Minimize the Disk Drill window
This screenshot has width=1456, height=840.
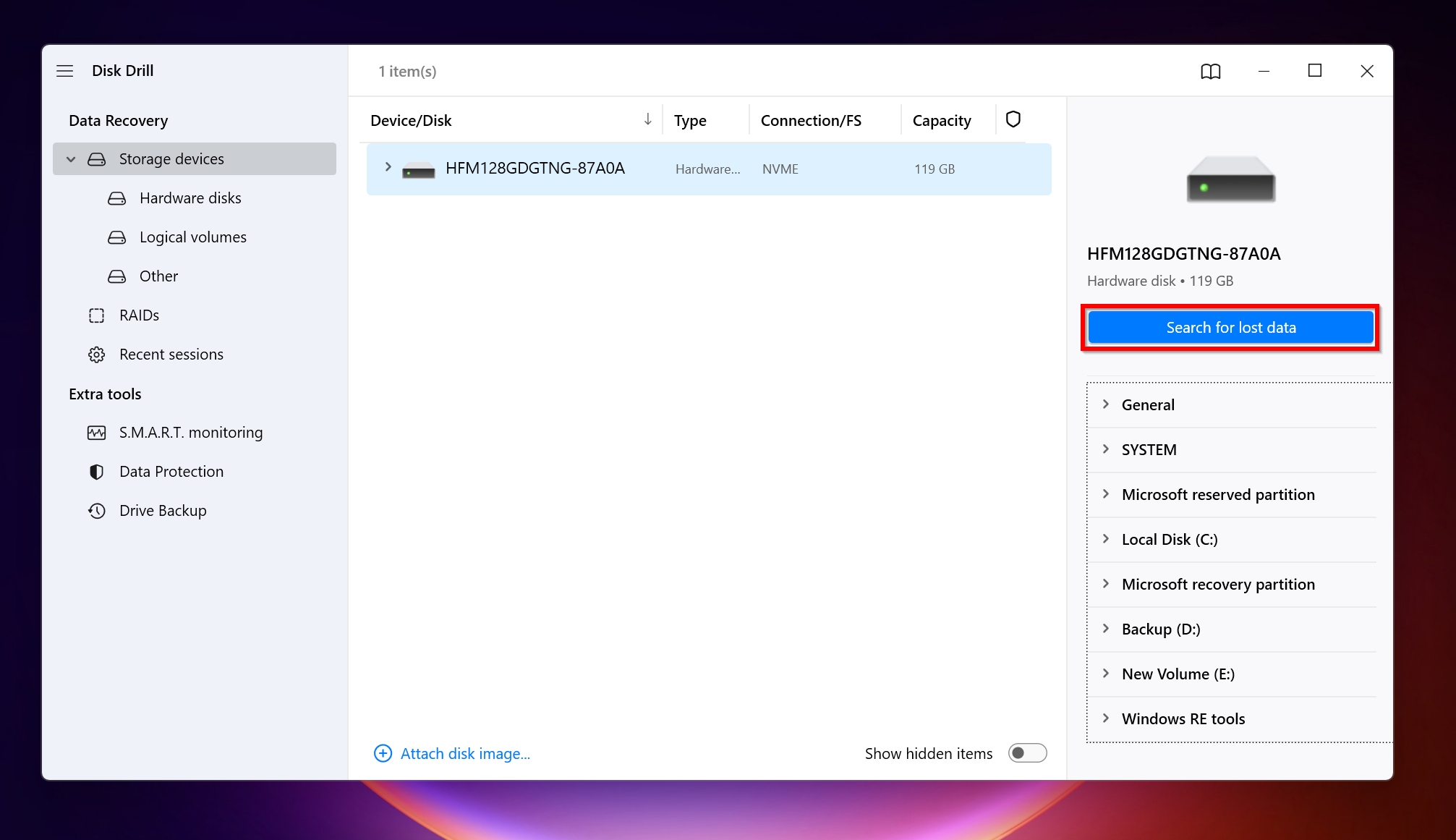1264,71
